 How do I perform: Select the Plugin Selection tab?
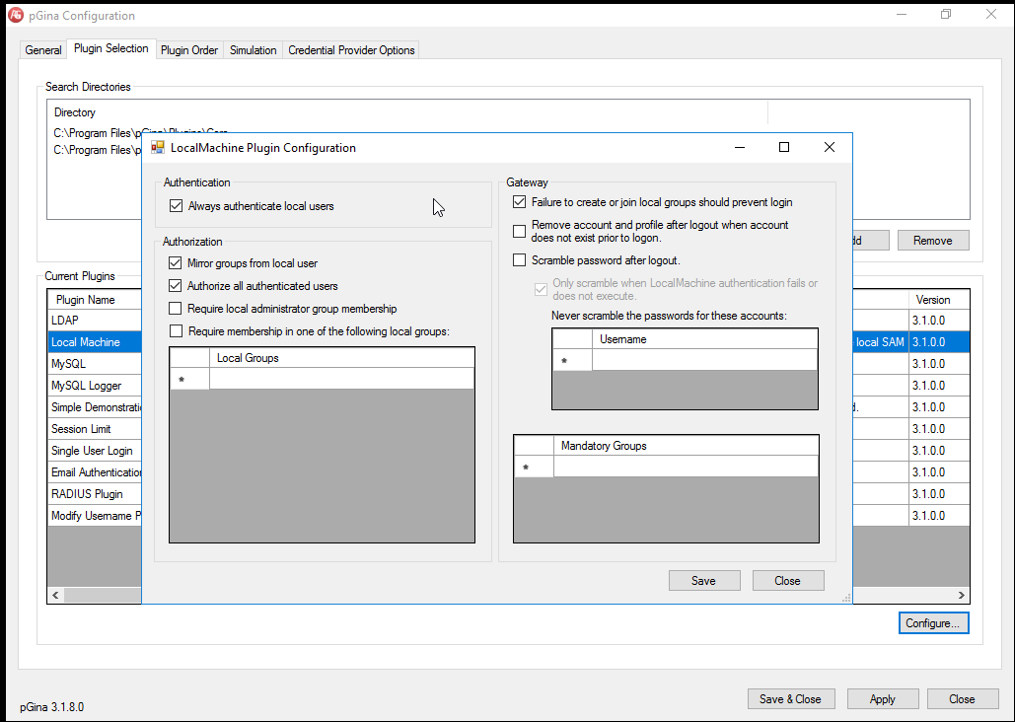111,49
